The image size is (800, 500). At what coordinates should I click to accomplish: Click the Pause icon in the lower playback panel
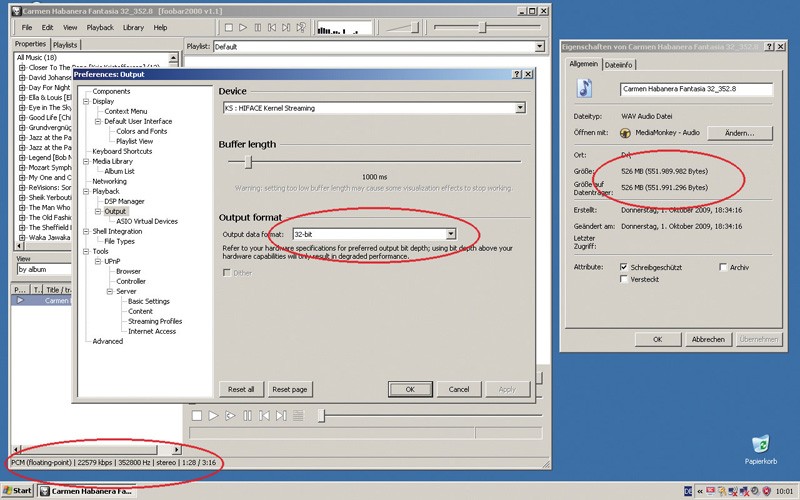click(x=247, y=416)
